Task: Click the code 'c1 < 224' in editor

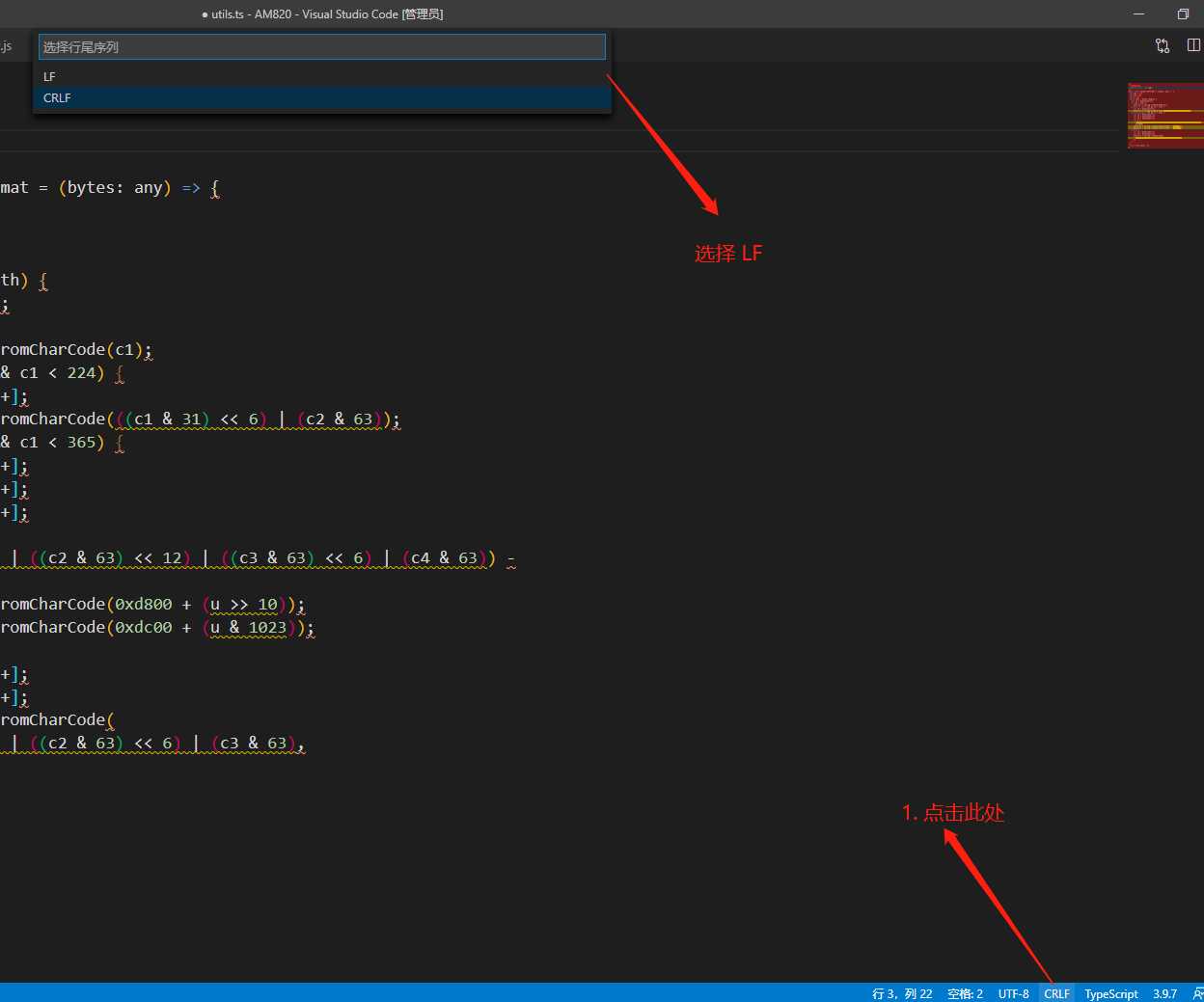Action: [58, 373]
